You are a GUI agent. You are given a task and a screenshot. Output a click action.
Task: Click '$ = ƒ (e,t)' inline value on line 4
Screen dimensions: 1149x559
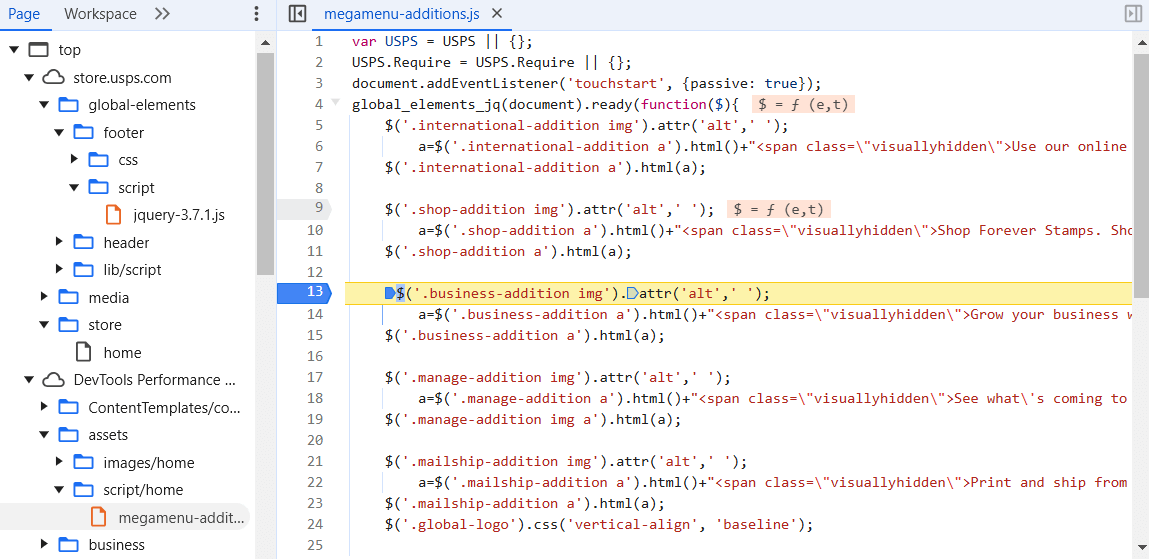click(803, 105)
